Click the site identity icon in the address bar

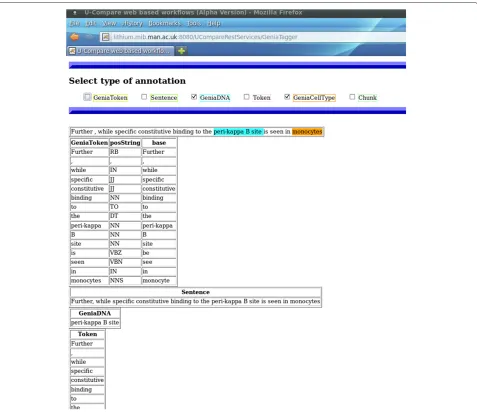tap(106, 37)
